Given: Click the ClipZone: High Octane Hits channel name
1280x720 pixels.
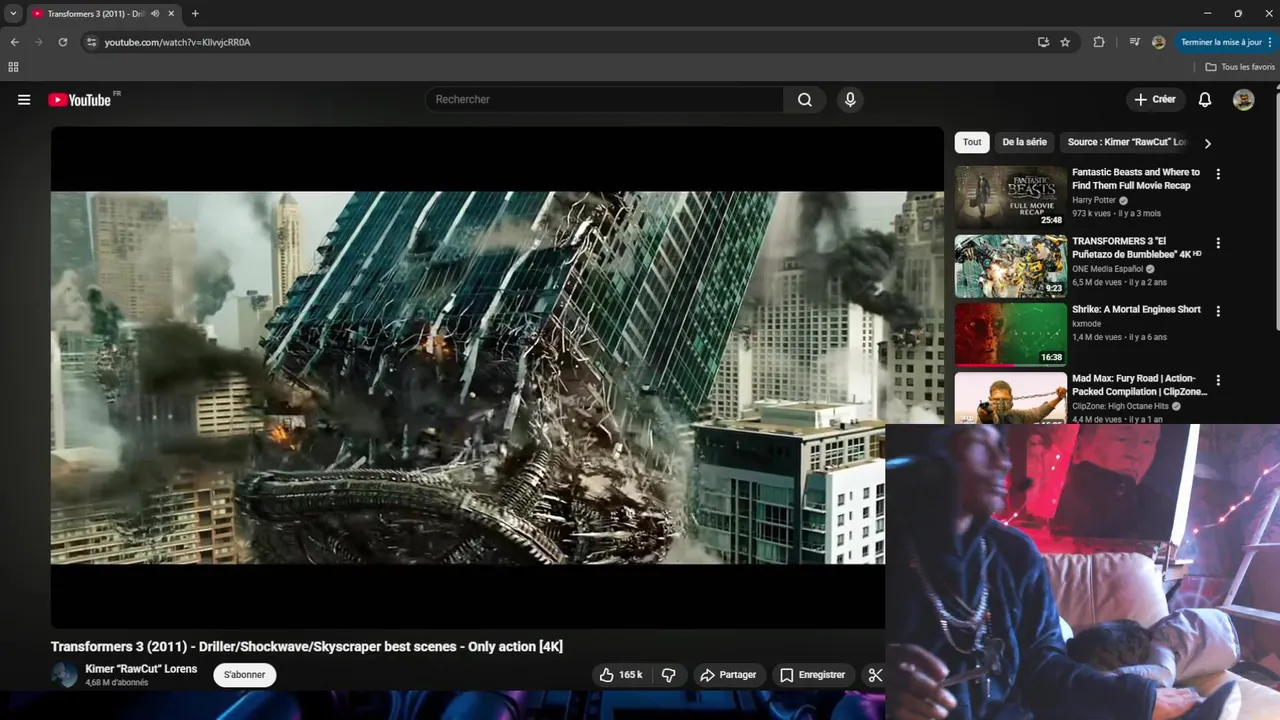Looking at the screenshot, I should [x=1120, y=406].
